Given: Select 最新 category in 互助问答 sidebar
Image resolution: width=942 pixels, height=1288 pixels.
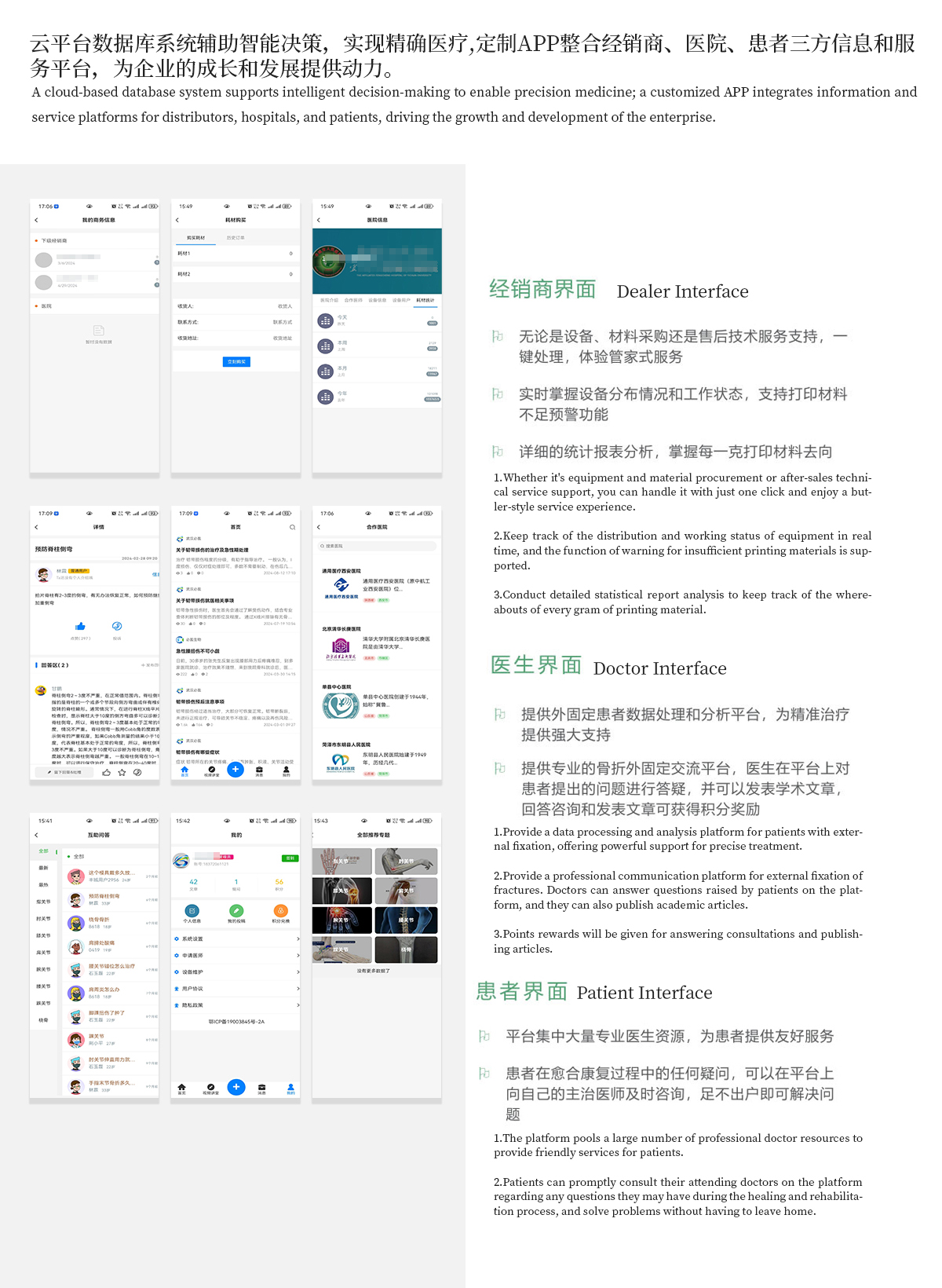Looking at the screenshot, I should tap(43, 868).
